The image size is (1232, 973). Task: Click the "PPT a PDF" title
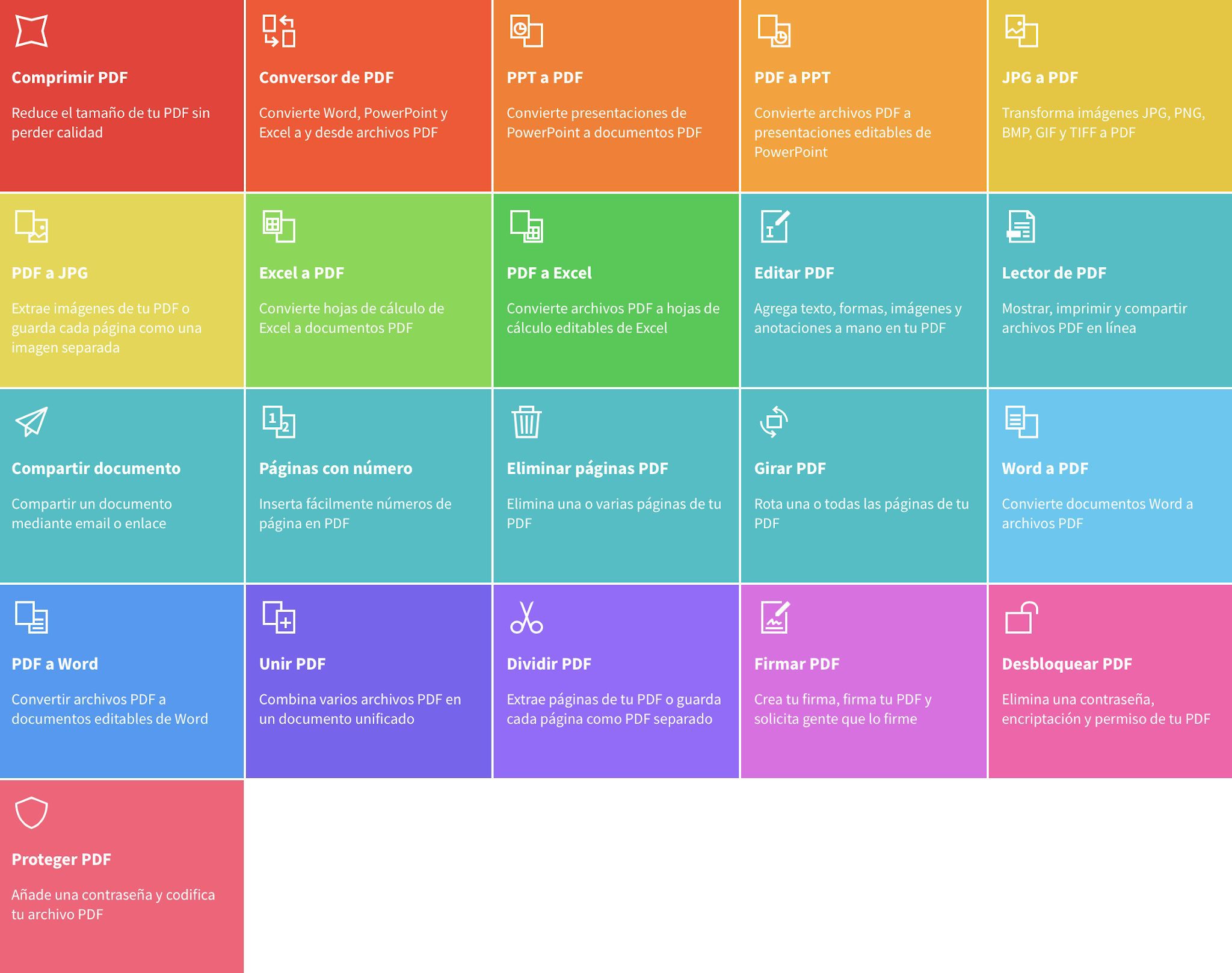[545, 78]
